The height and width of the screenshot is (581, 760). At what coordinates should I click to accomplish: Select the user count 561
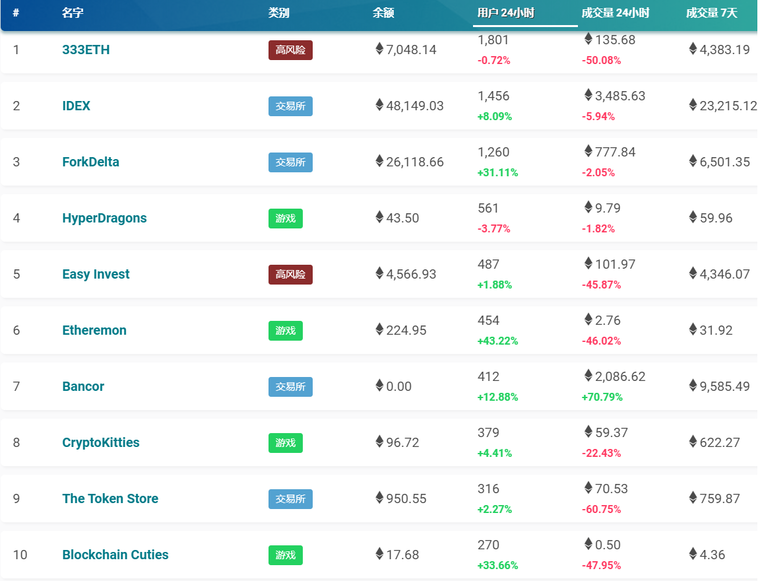point(488,208)
